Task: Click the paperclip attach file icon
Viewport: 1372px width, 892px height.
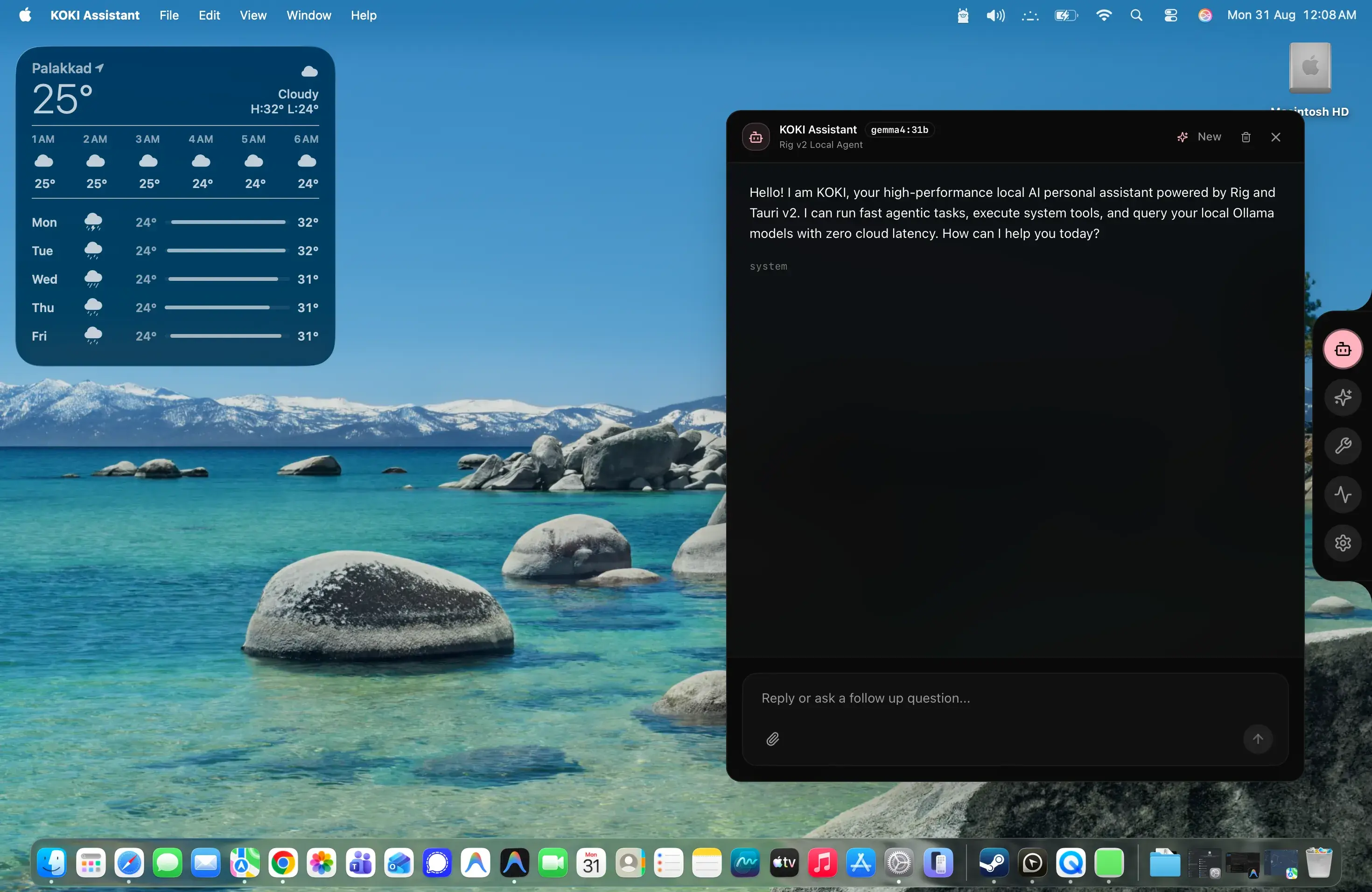Action: (x=772, y=739)
